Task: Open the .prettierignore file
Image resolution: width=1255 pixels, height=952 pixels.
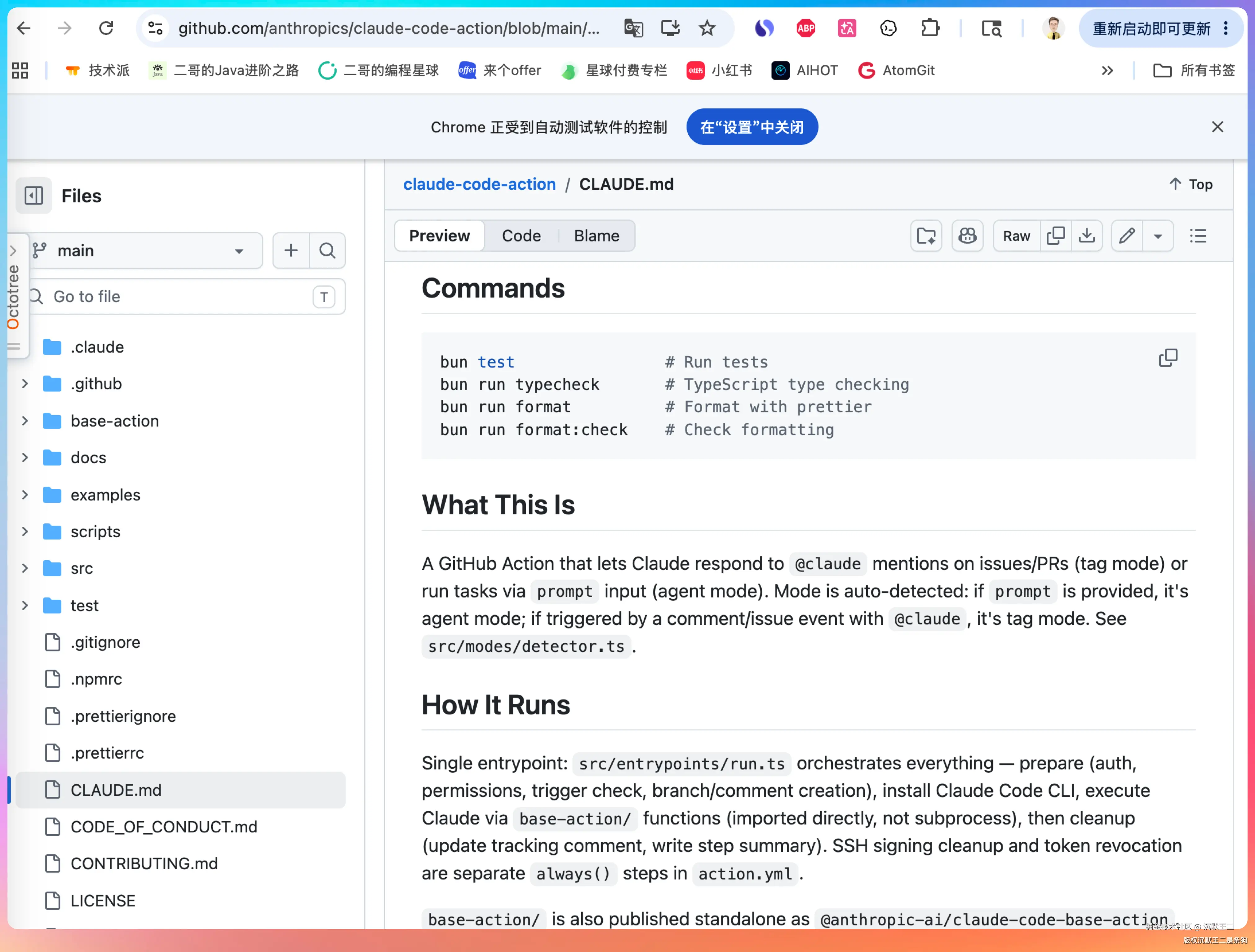Action: [123, 716]
